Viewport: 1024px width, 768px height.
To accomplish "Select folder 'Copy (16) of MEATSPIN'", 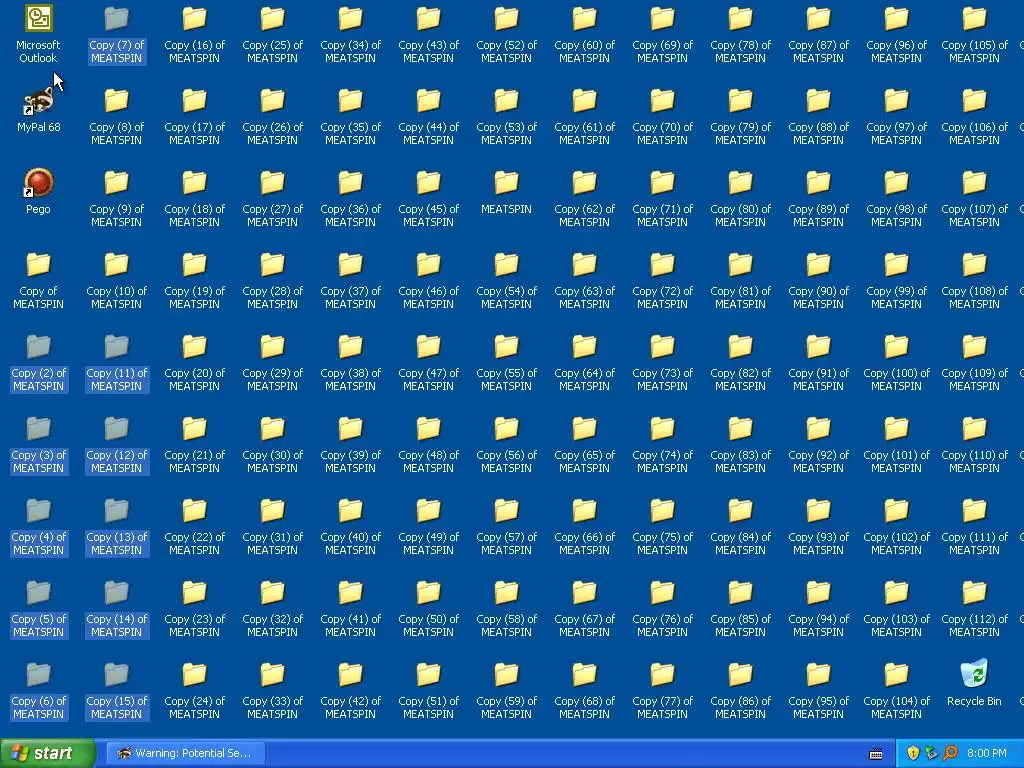I will point(194,34).
